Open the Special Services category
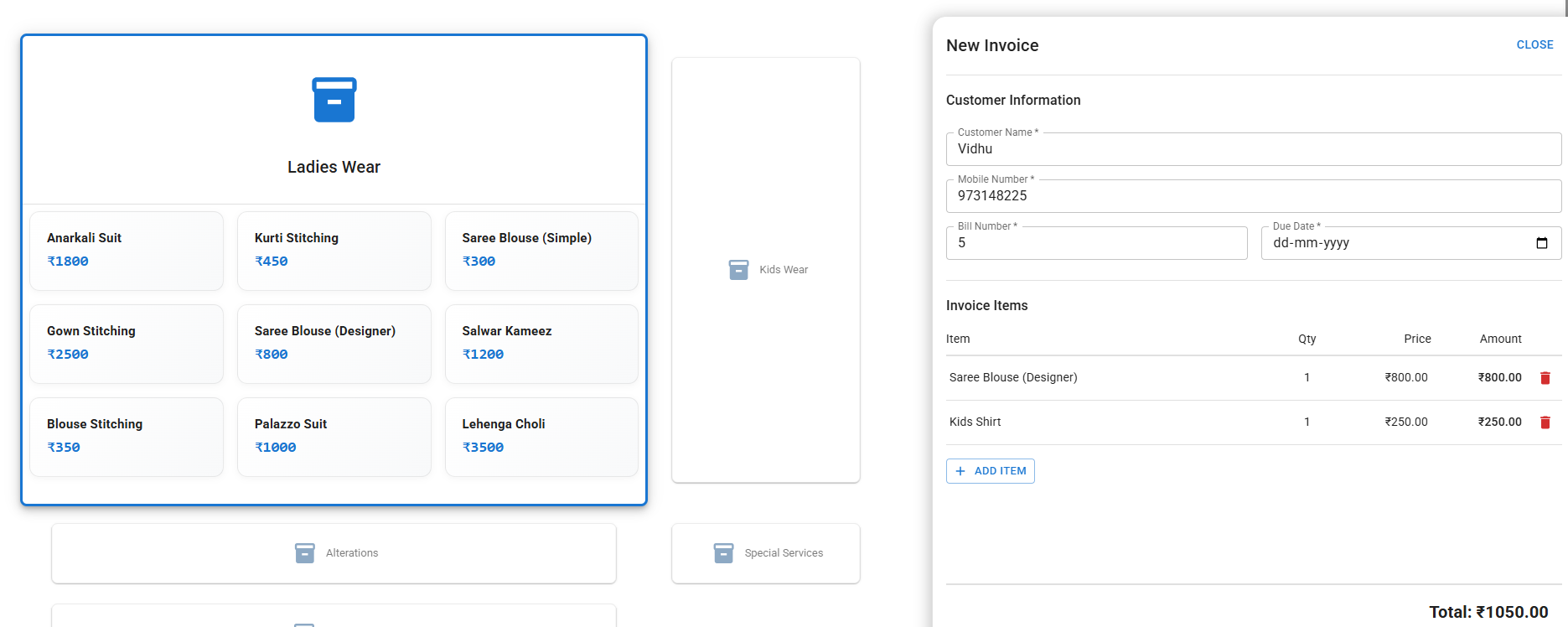 click(x=766, y=553)
